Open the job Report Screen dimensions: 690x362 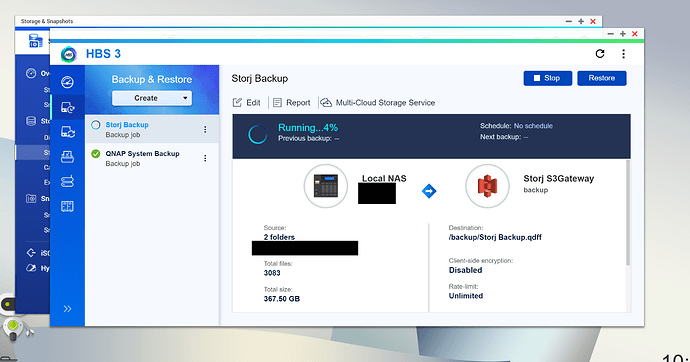click(291, 102)
